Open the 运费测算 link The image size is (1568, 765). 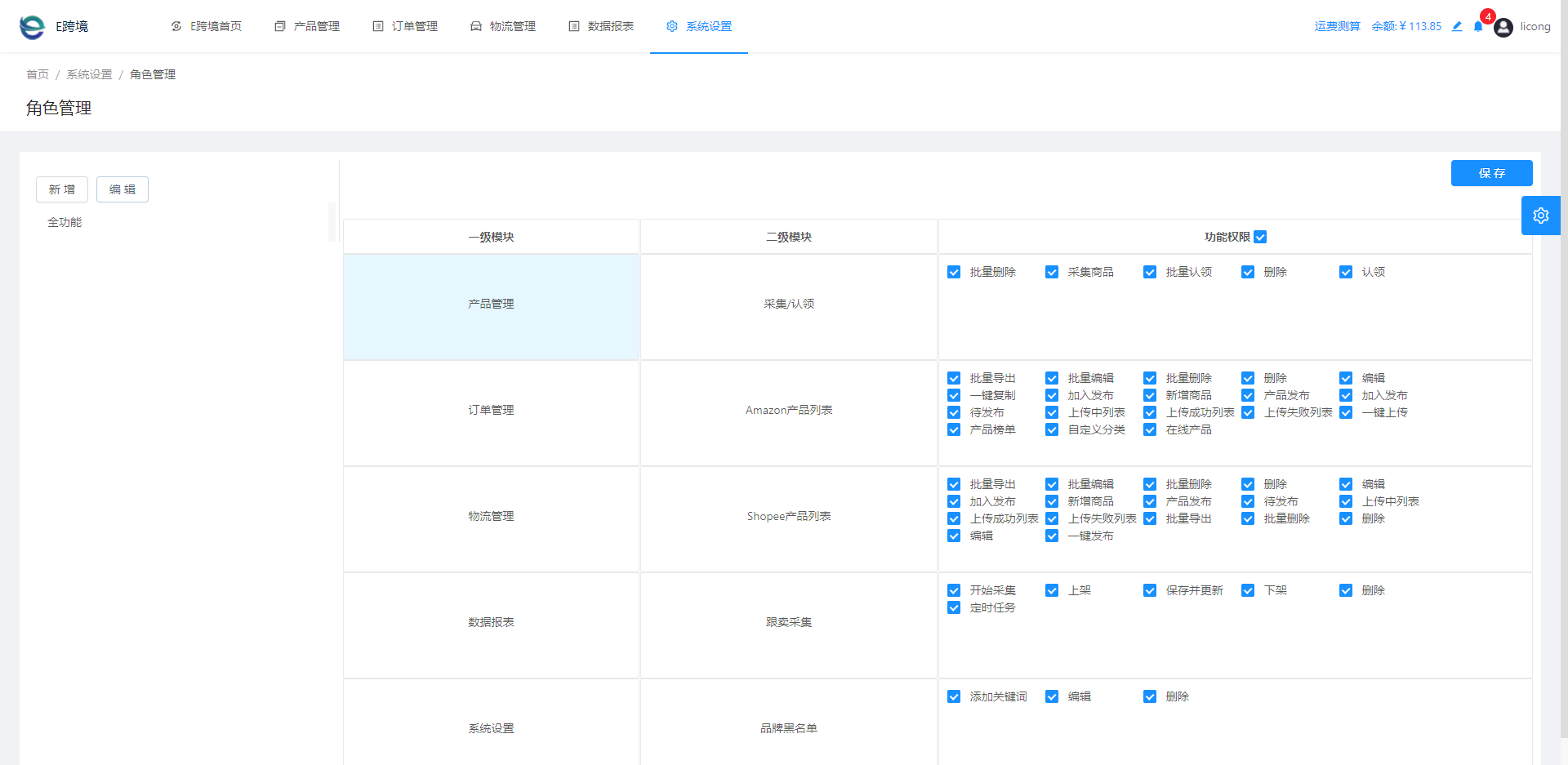(x=1338, y=26)
